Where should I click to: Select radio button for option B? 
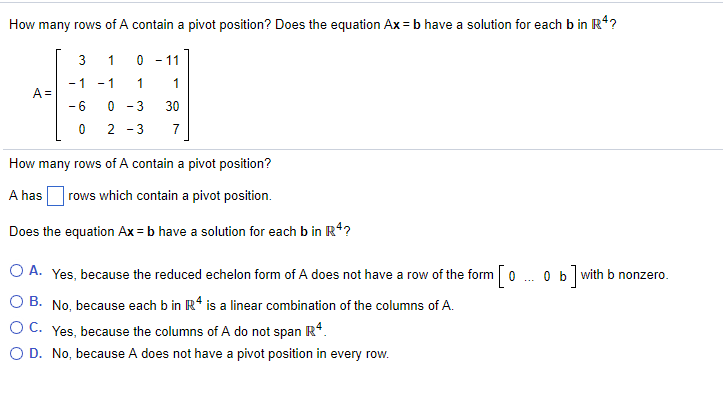coord(17,302)
